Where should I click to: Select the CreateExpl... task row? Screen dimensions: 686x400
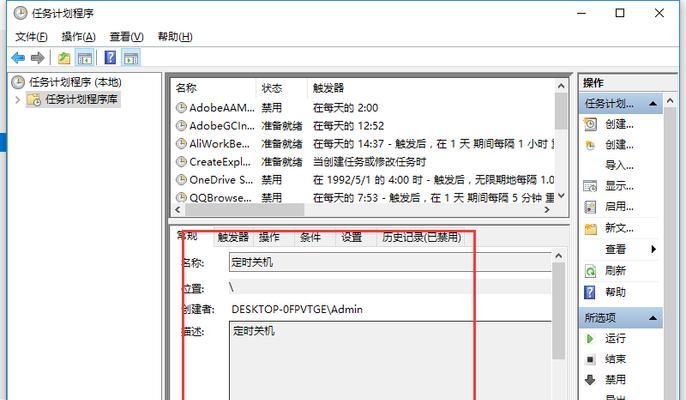tap(364, 162)
